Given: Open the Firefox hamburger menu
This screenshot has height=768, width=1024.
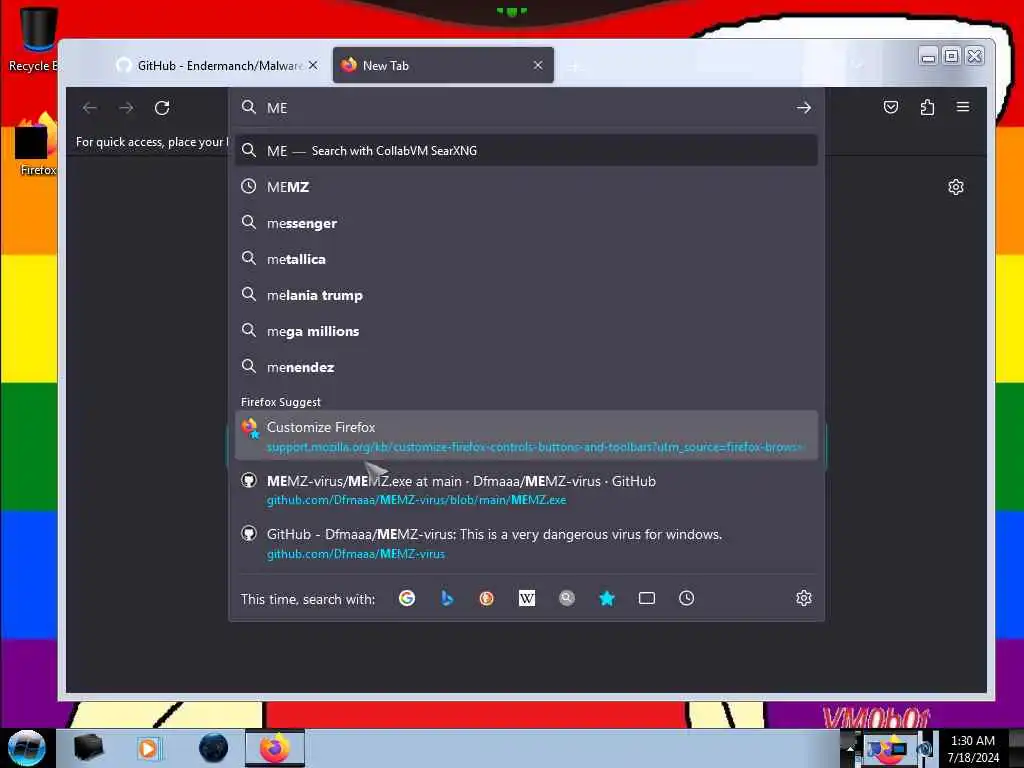Looking at the screenshot, I should pos(963,107).
